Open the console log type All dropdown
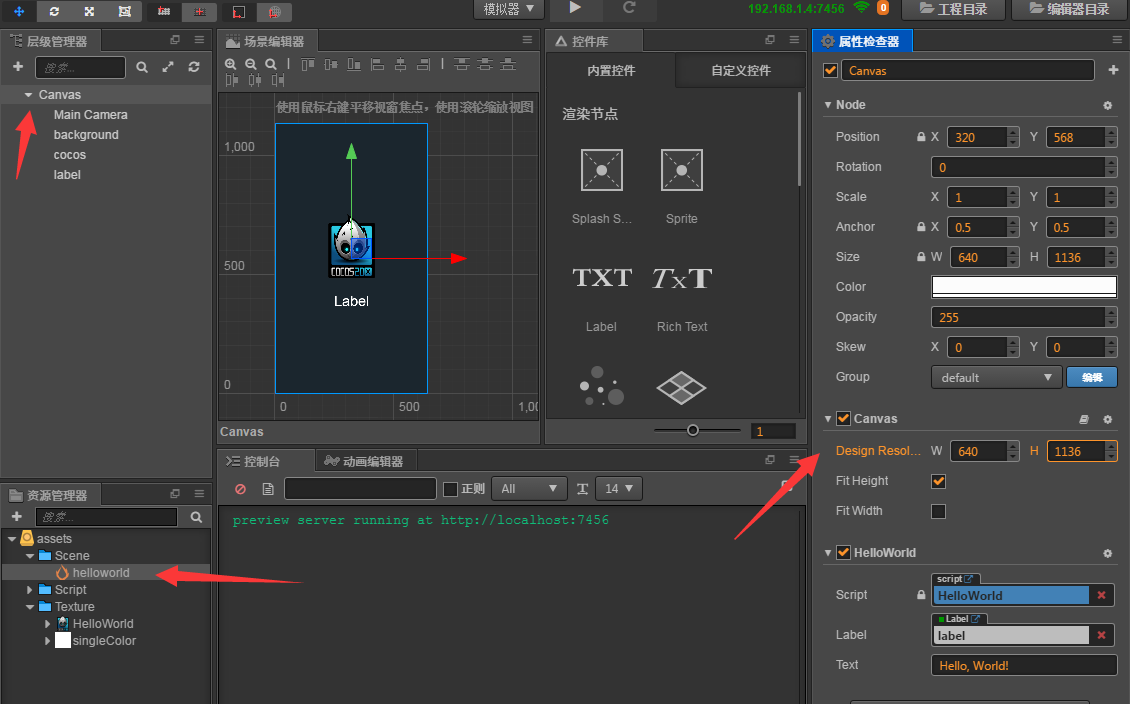This screenshot has width=1130, height=704. [528, 489]
